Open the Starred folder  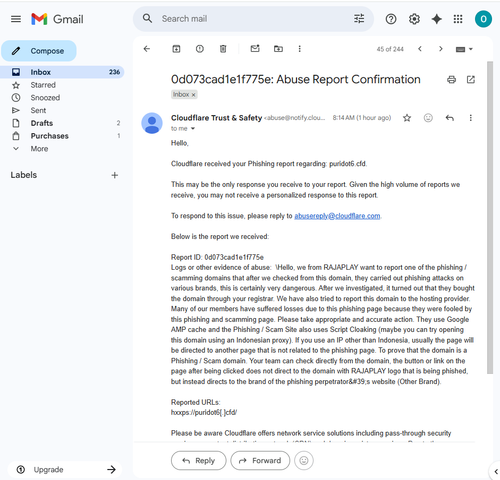click(x=62, y=85)
